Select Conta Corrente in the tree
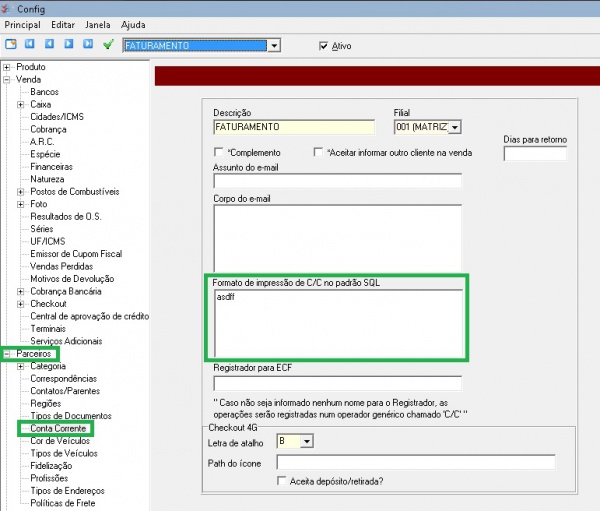 [56, 428]
